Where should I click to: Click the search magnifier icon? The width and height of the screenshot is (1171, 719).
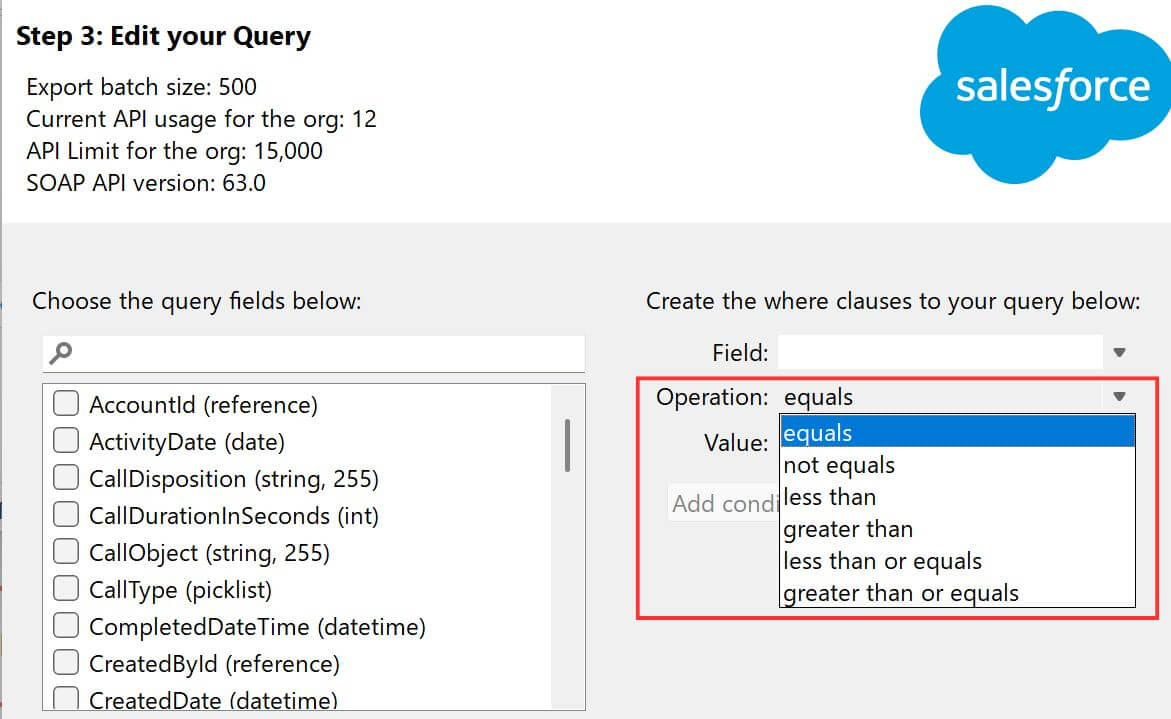click(x=62, y=351)
